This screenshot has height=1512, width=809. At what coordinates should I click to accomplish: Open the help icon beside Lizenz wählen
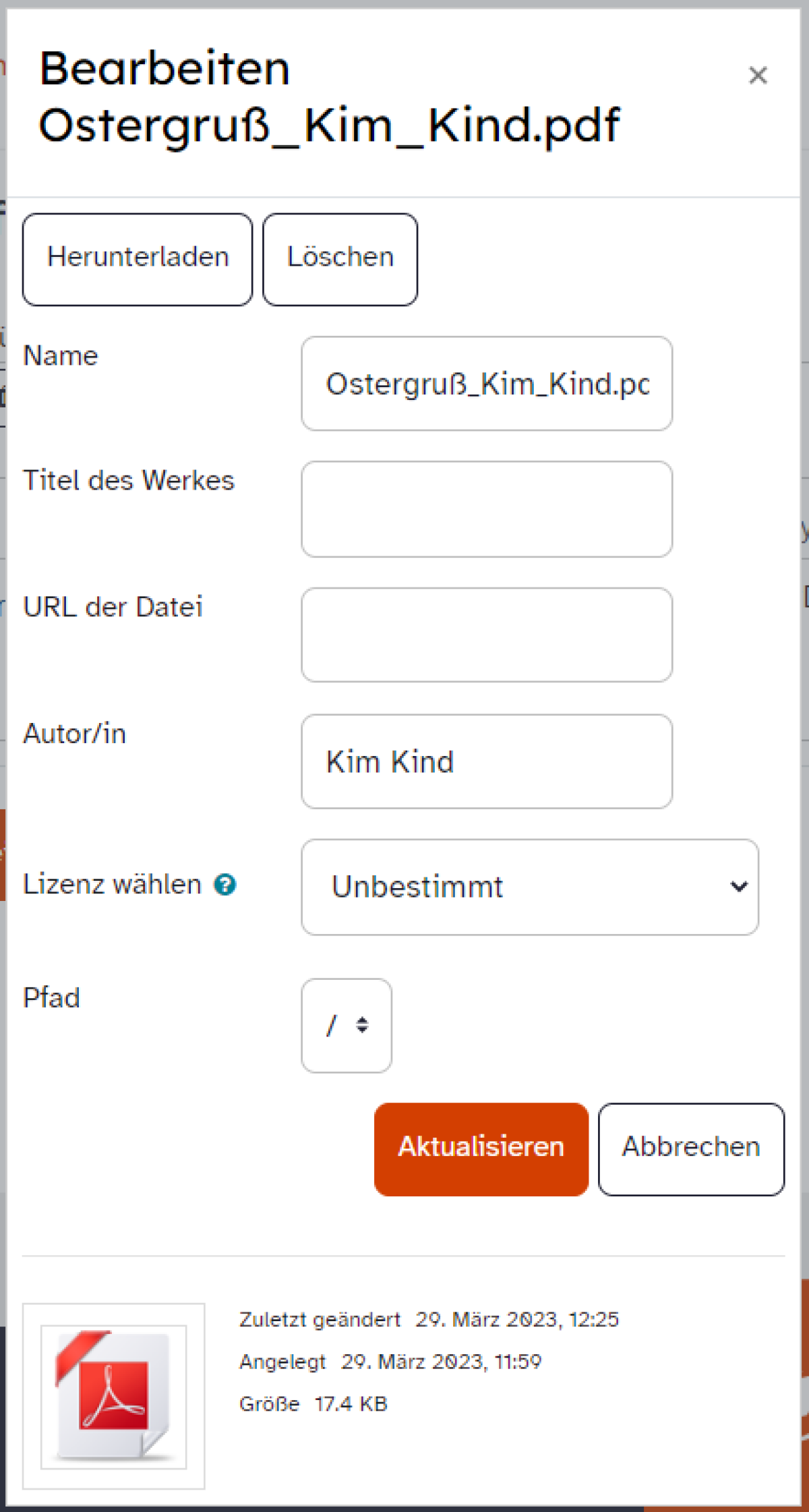point(225,884)
